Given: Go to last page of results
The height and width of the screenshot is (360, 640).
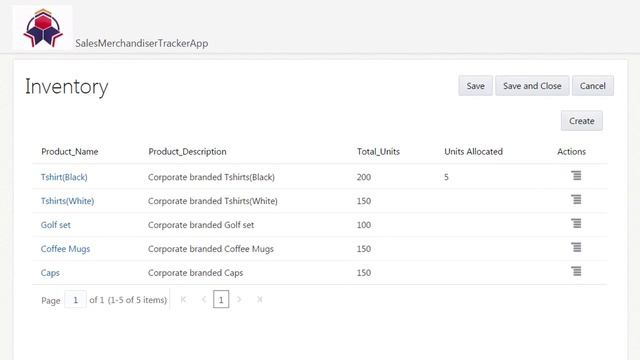Looking at the screenshot, I should click(x=260, y=300).
